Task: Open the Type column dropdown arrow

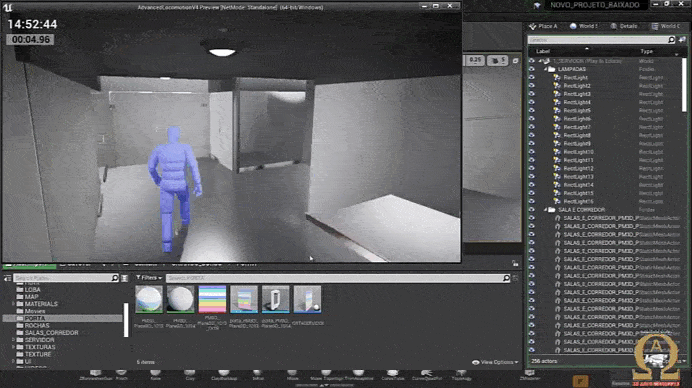Action: click(676, 54)
